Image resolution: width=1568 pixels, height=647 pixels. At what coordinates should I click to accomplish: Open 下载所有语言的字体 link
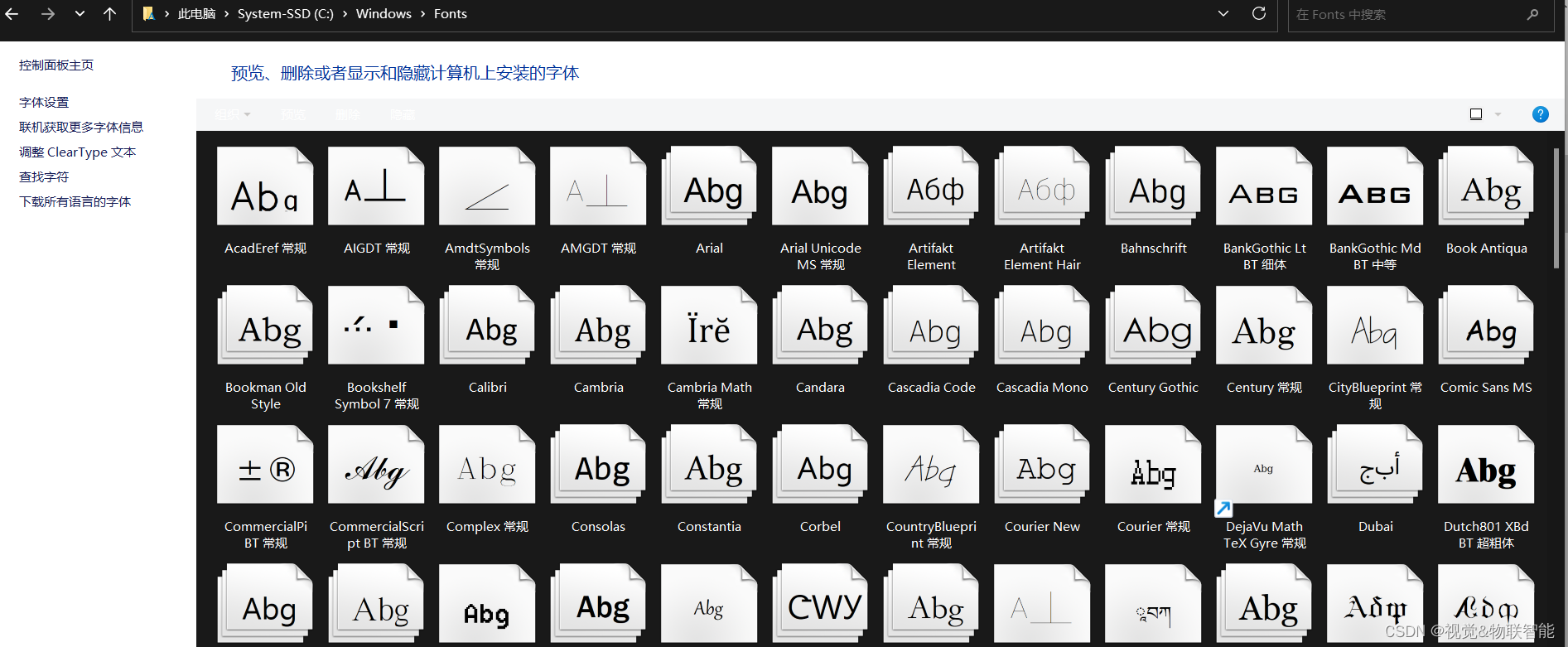(75, 202)
